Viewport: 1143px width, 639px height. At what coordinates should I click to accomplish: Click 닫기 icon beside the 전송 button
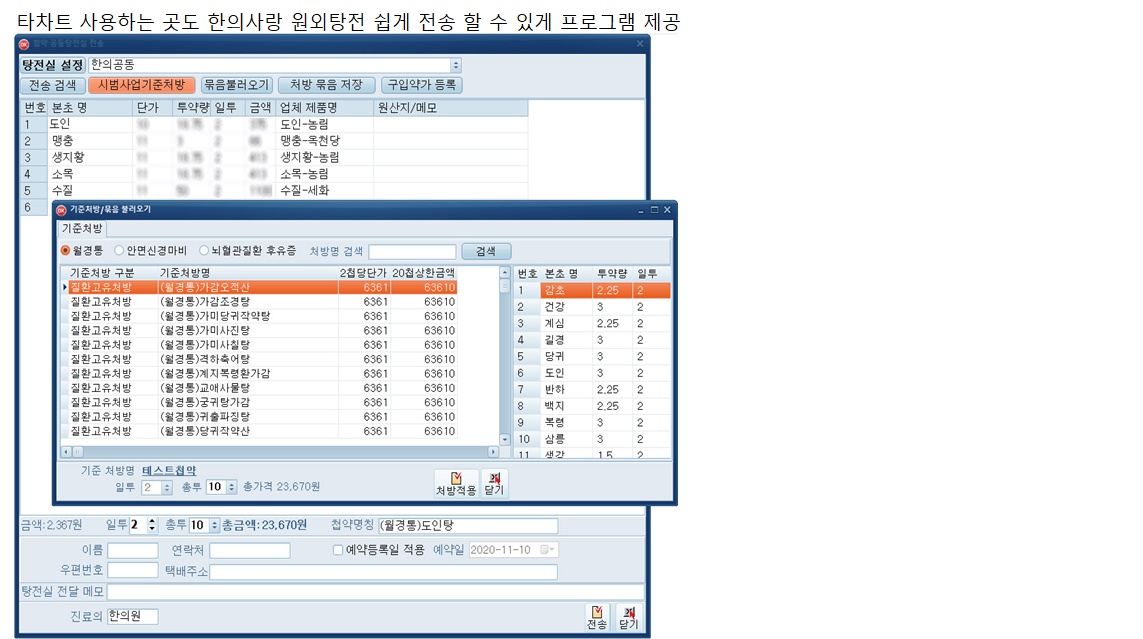click(629, 617)
